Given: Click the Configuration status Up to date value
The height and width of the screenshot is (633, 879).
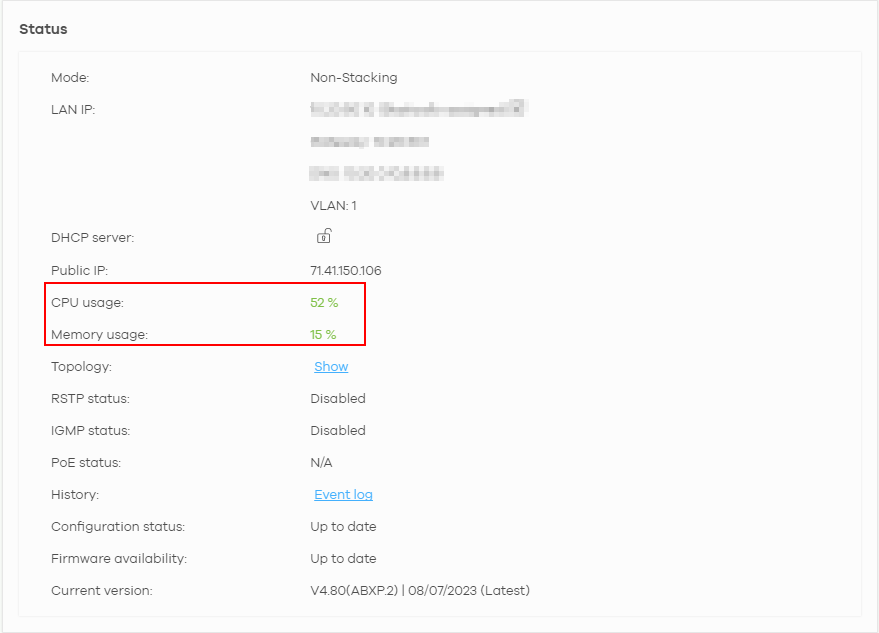Looking at the screenshot, I should point(343,527).
